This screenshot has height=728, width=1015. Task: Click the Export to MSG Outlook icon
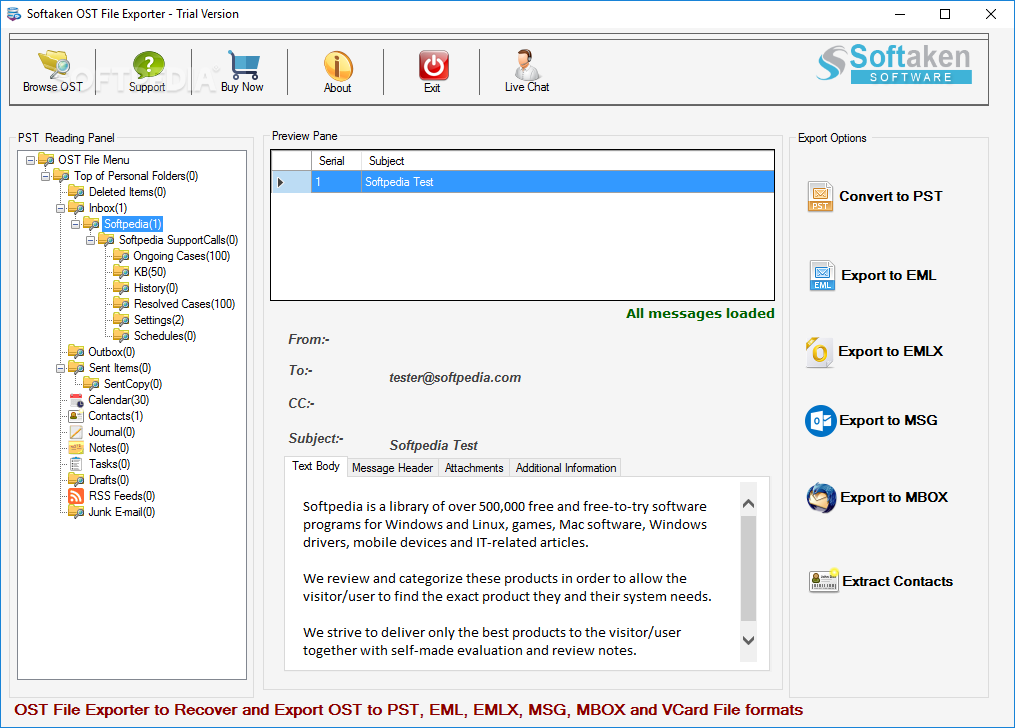tap(821, 421)
